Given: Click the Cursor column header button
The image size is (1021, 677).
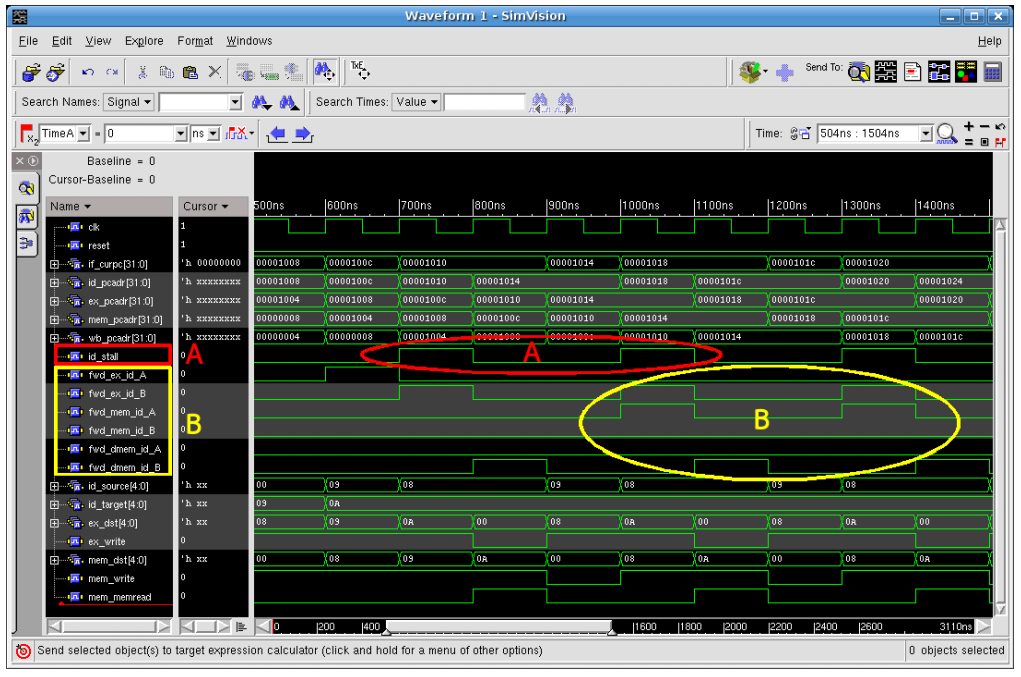Looking at the screenshot, I should click(205, 206).
